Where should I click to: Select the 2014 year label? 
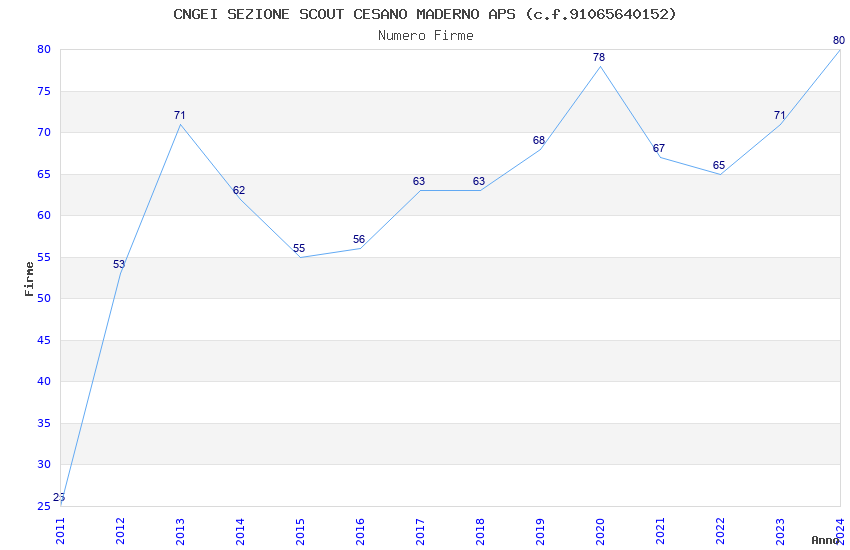tap(240, 531)
